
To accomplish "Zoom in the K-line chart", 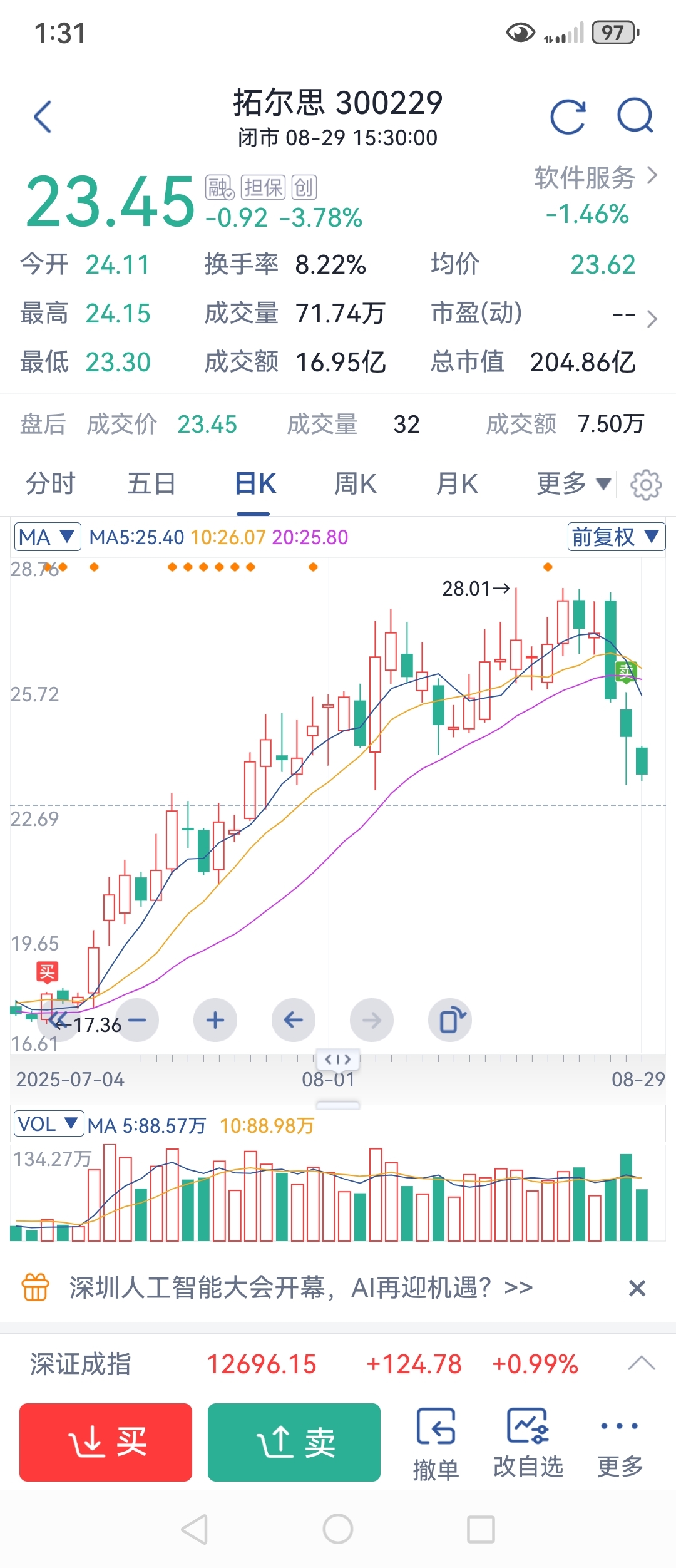I will (x=215, y=1020).
